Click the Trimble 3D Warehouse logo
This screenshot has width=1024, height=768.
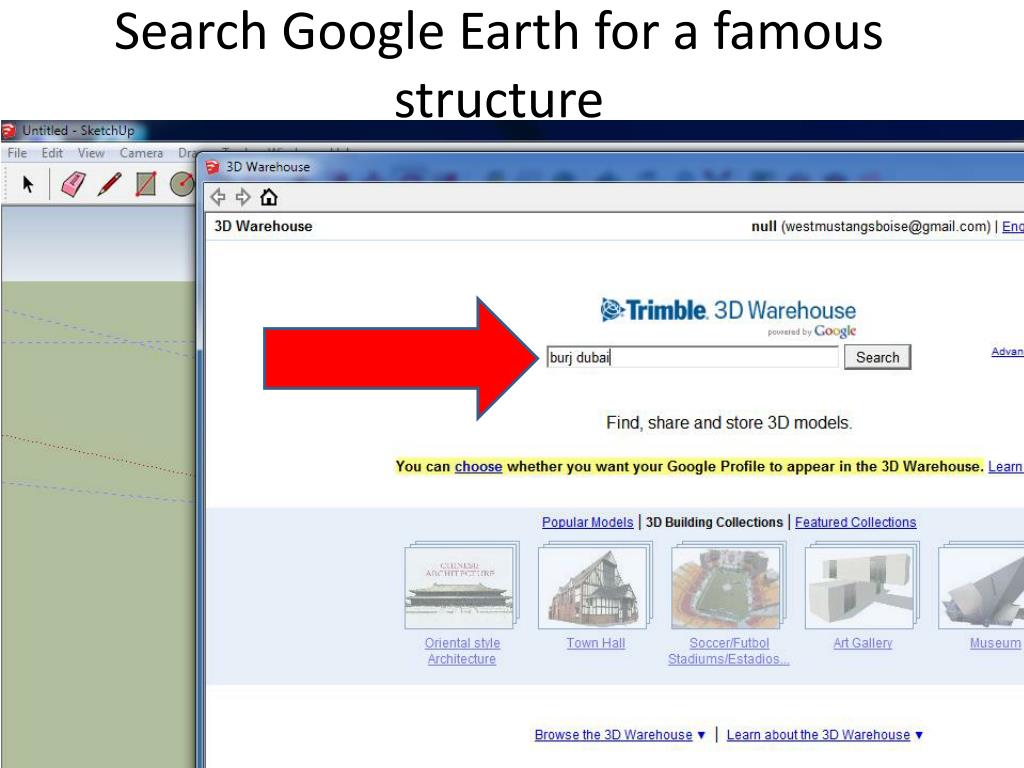(x=728, y=316)
